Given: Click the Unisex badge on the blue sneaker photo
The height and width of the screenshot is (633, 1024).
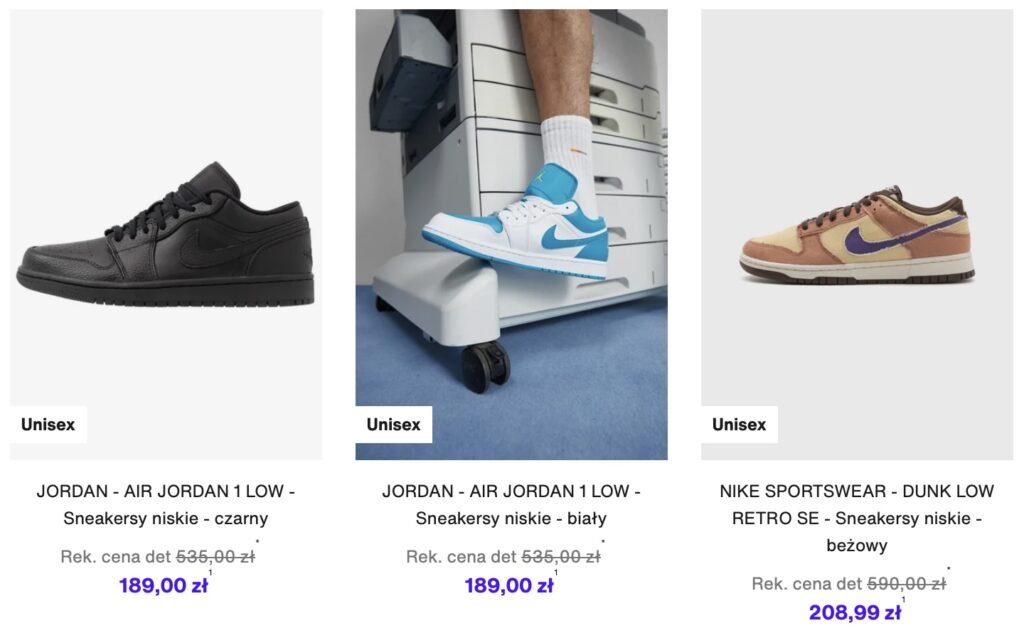Looking at the screenshot, I should (x=394, y=425).
